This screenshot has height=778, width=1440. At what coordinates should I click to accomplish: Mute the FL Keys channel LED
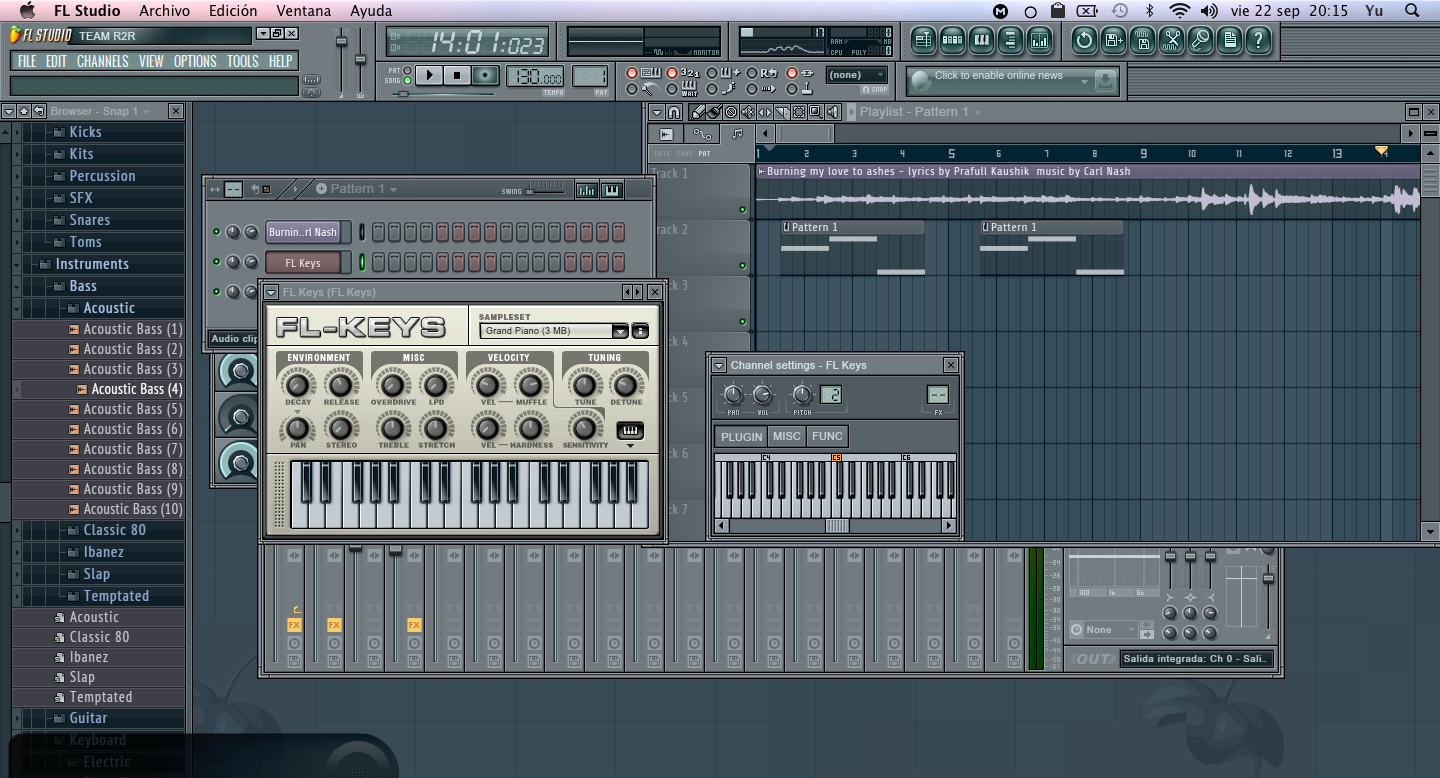click(216, 262)
